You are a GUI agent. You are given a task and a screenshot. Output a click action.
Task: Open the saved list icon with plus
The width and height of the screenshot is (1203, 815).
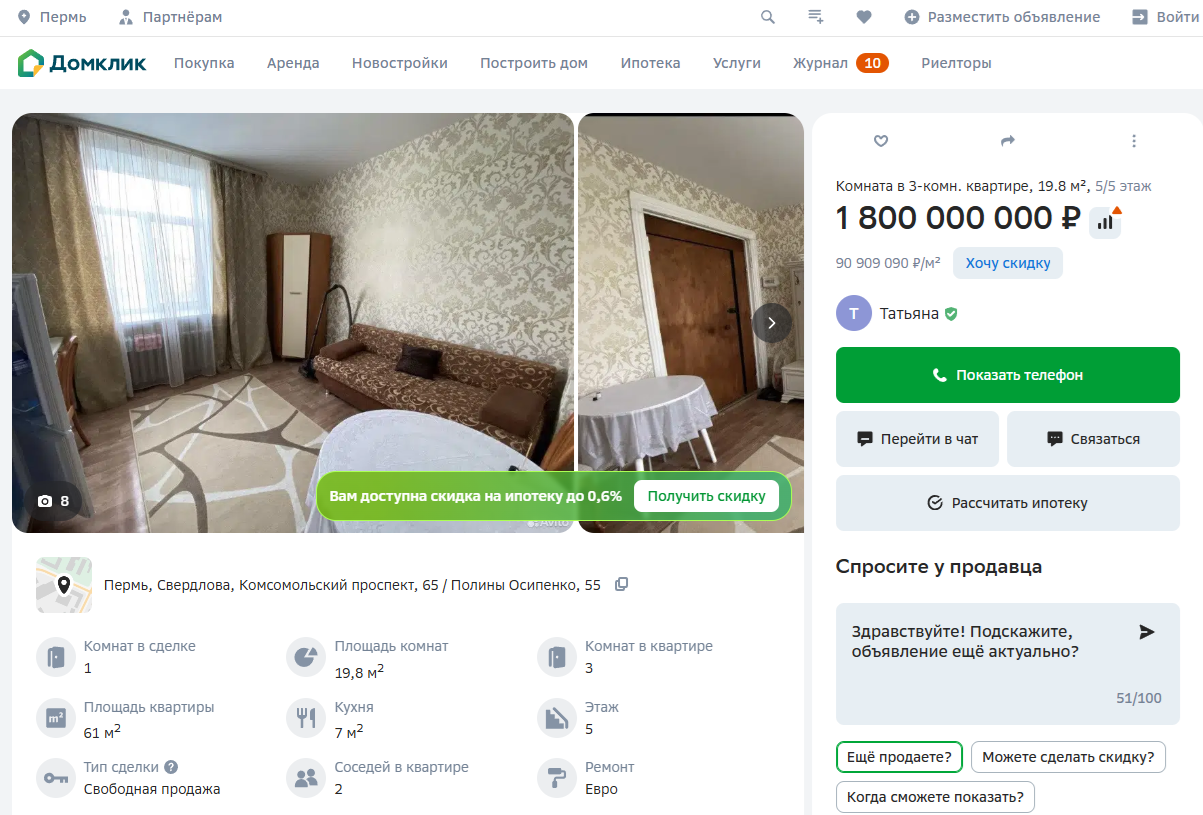pos(816,17)
